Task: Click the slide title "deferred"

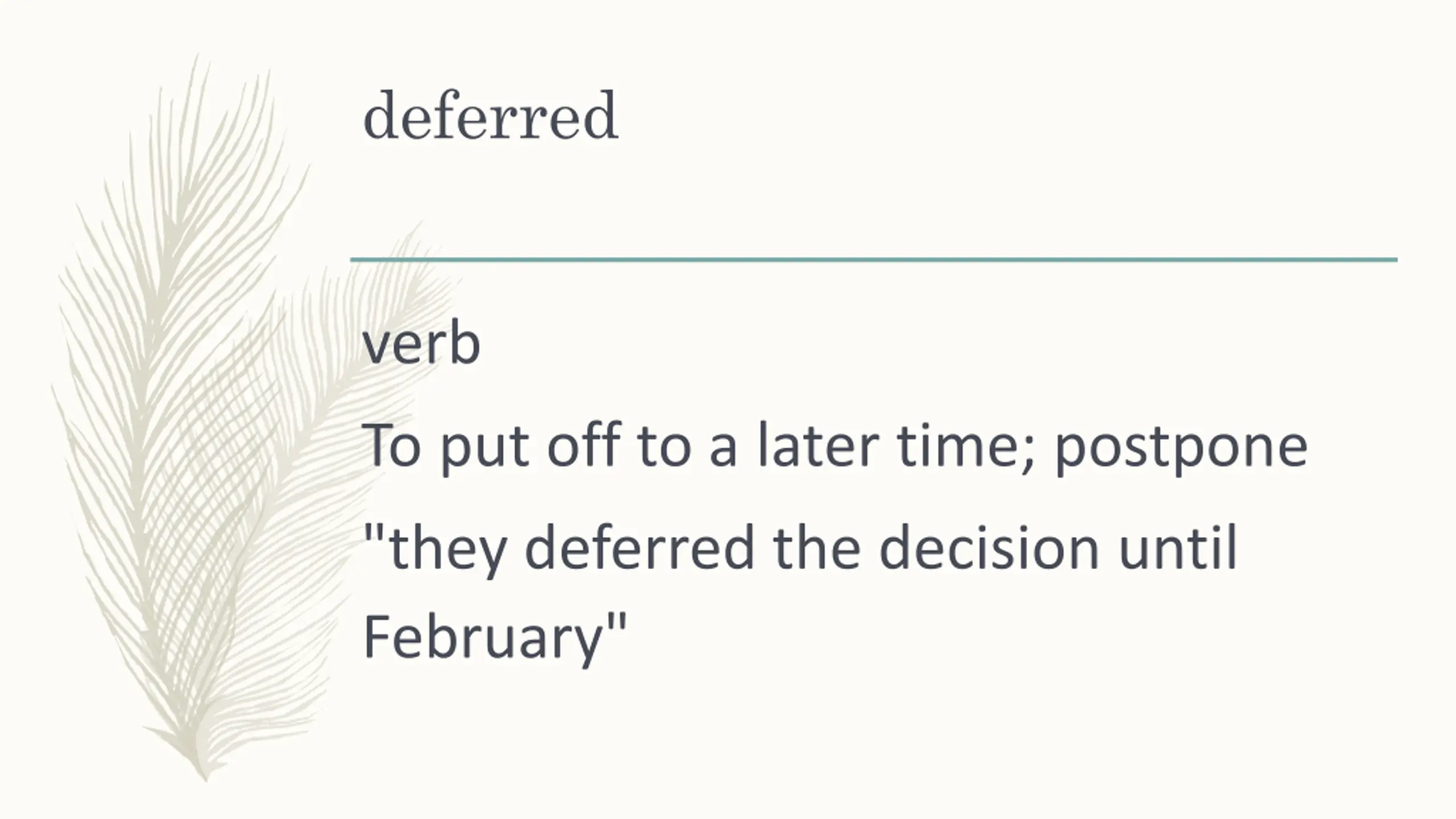Action: tap(490, 116)
